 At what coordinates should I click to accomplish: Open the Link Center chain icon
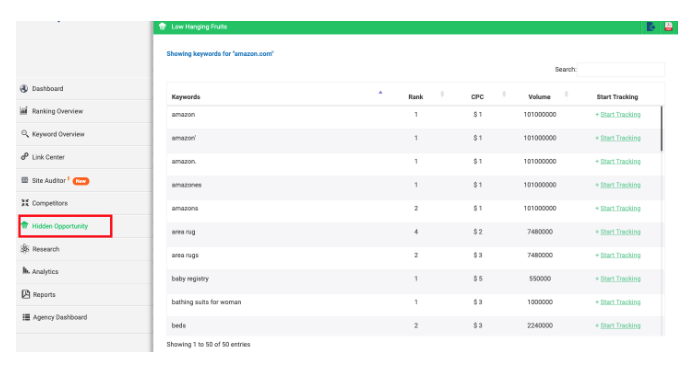[x=25, y=156]
